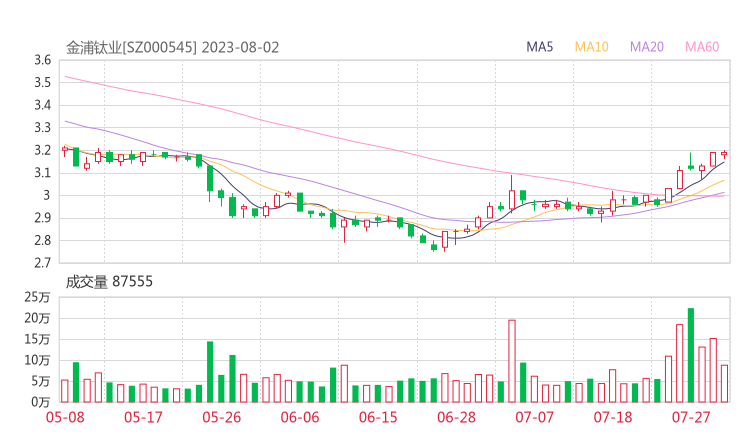Click the MA20 legend label

click(647, 47)
